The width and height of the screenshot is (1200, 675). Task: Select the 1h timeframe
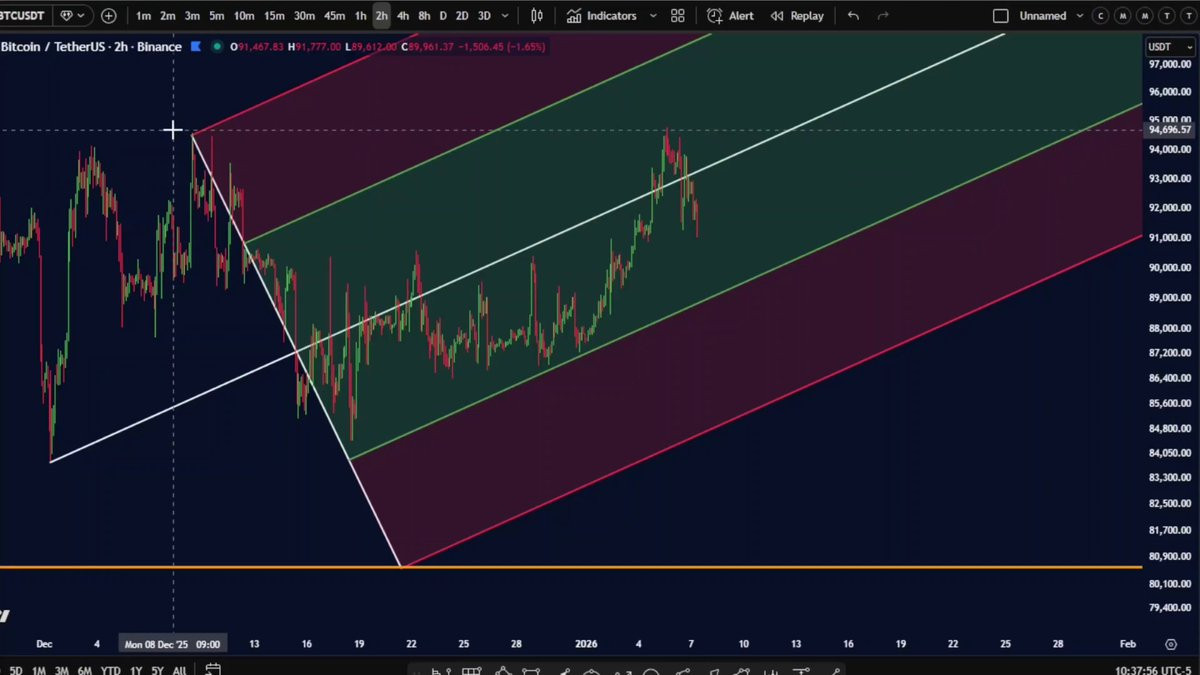click(360, 16)
